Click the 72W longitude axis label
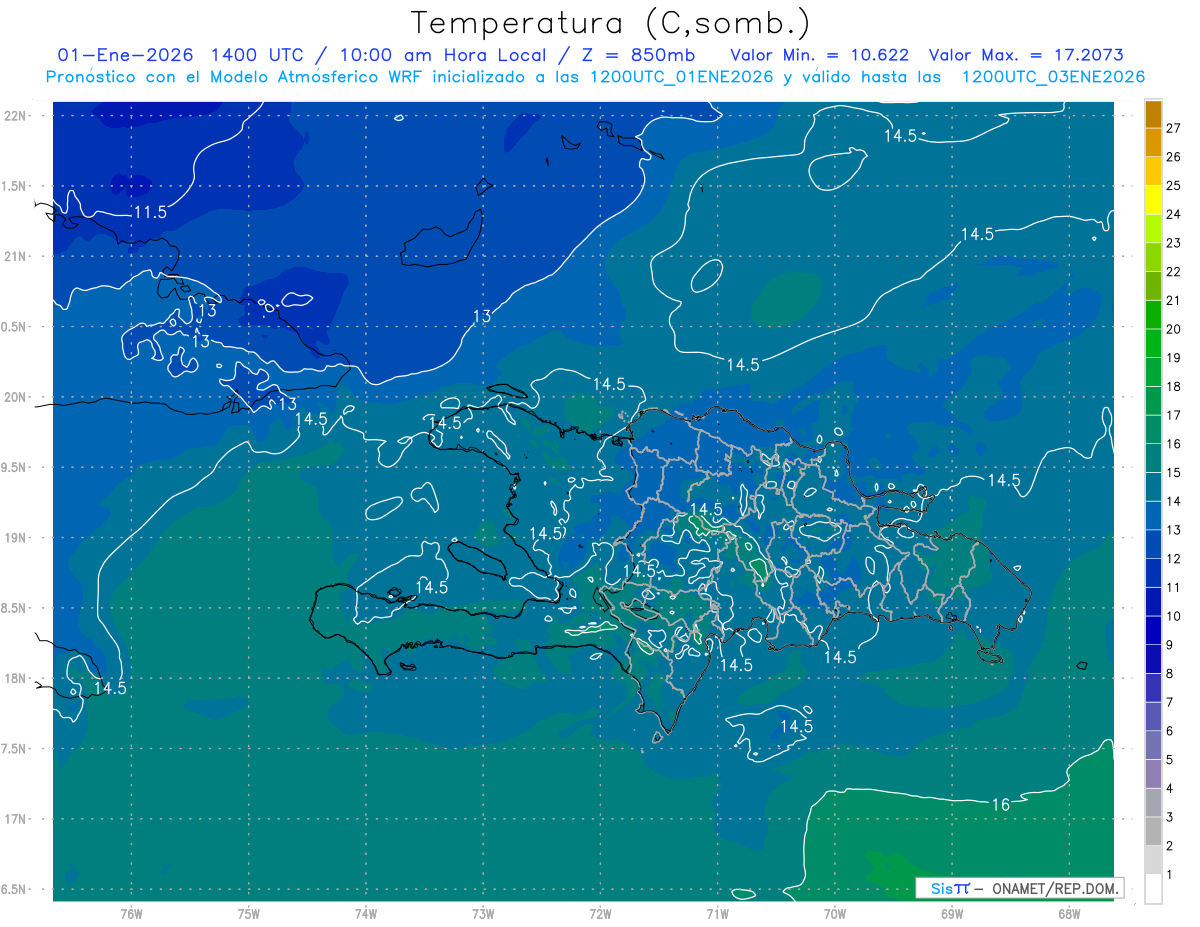 click(600, 914)
